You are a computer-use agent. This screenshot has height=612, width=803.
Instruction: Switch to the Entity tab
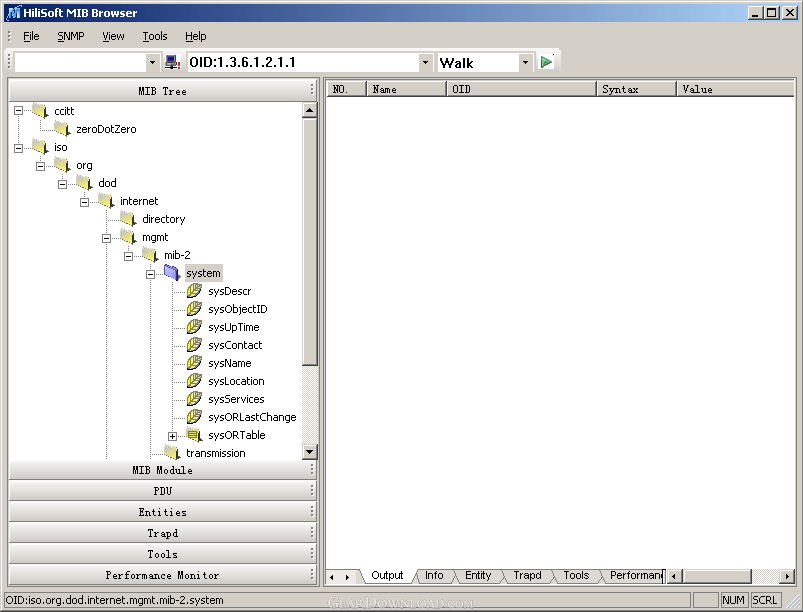pos(478,575)
